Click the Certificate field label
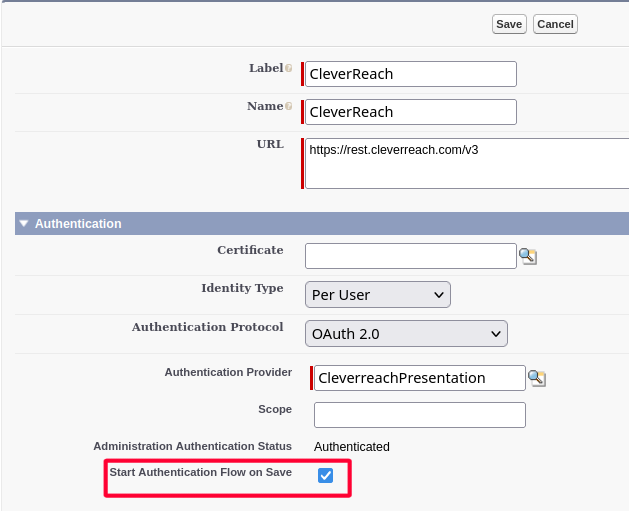Screen dimensions: 629x511 click(x=250, y=250)
